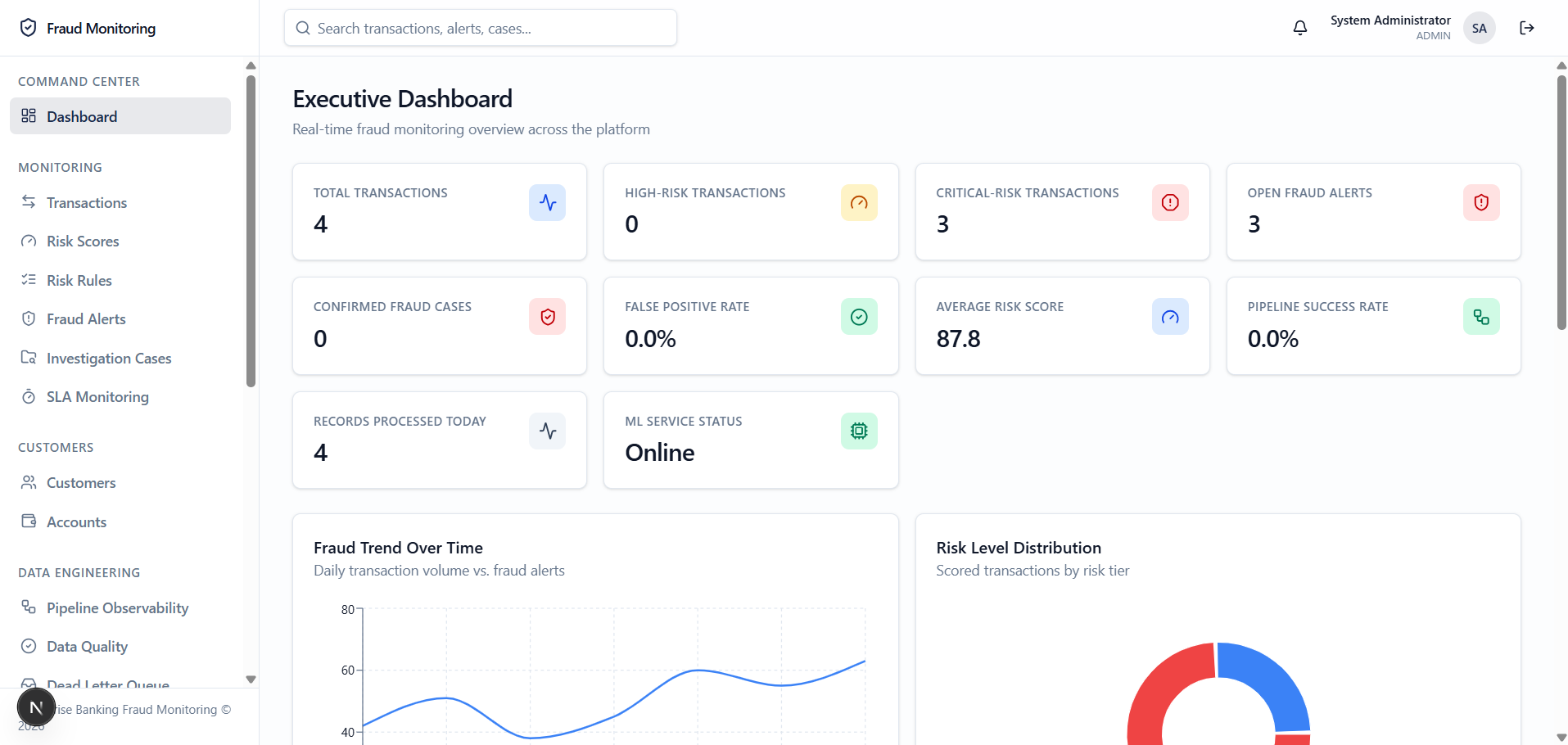Click the Confirmed Fraud Cases shield-check icon

coord(547,317)
